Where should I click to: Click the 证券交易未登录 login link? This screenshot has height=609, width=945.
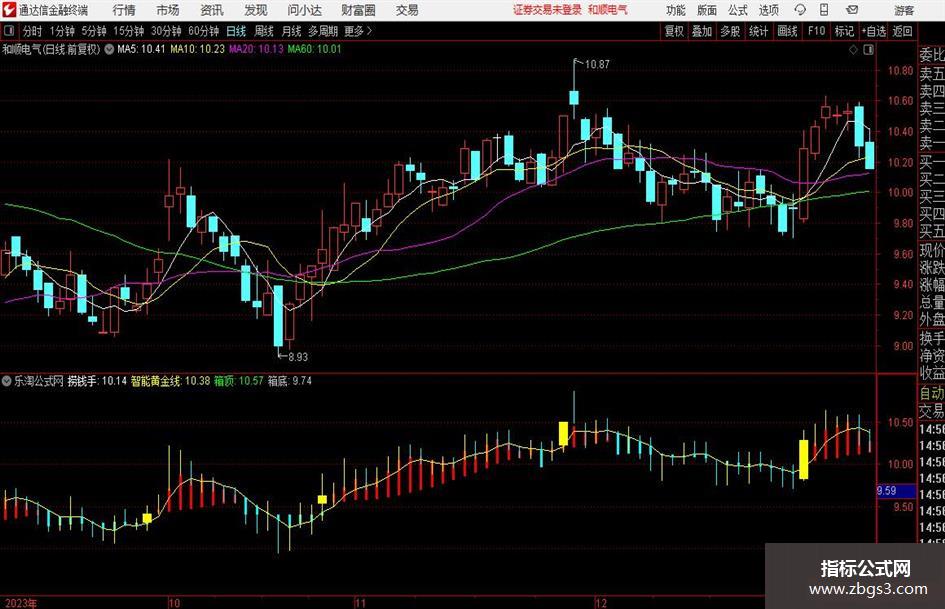click(x=547, y=10)
